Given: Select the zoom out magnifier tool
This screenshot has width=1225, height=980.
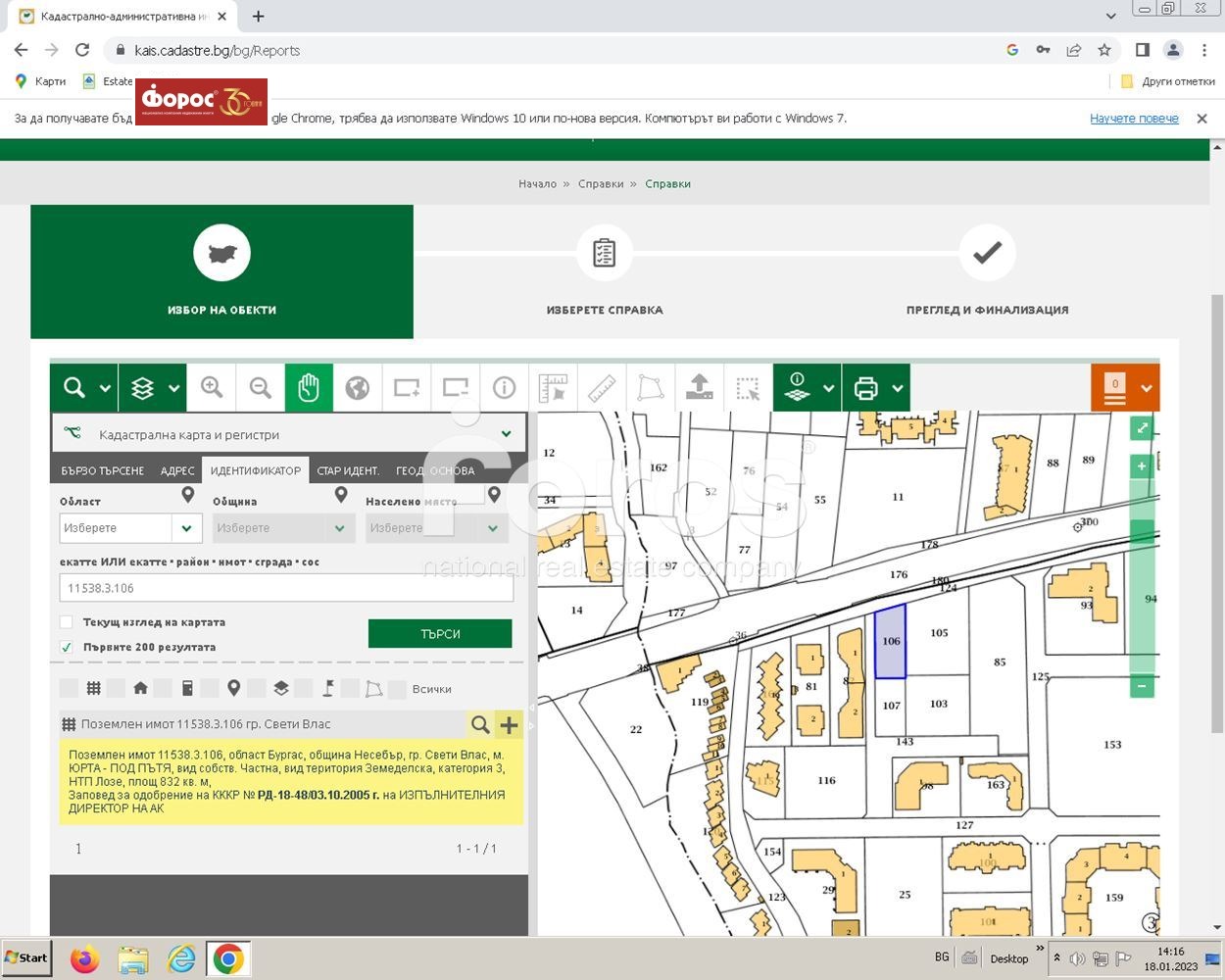Looking at the screenshot, I should 261,388.
